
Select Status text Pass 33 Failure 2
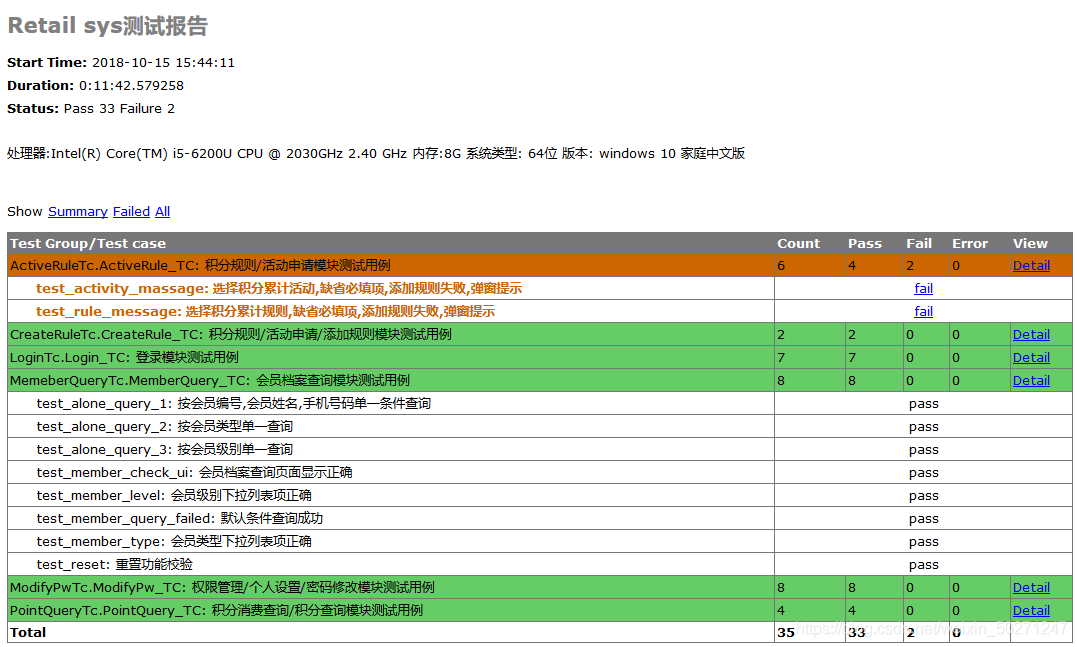coord(119,109)
